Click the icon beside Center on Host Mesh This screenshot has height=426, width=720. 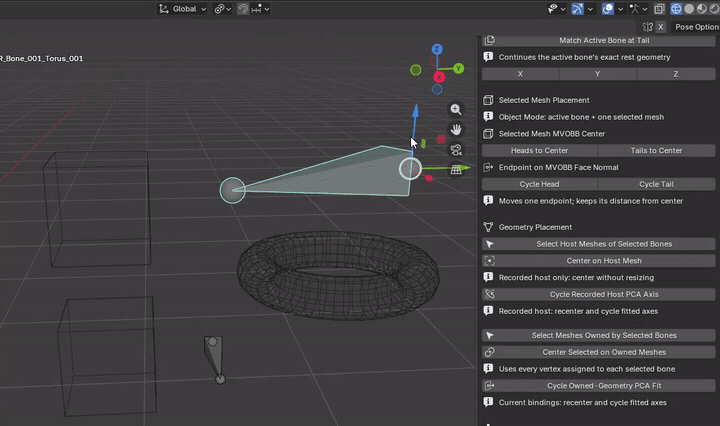[x=489, y=261]
